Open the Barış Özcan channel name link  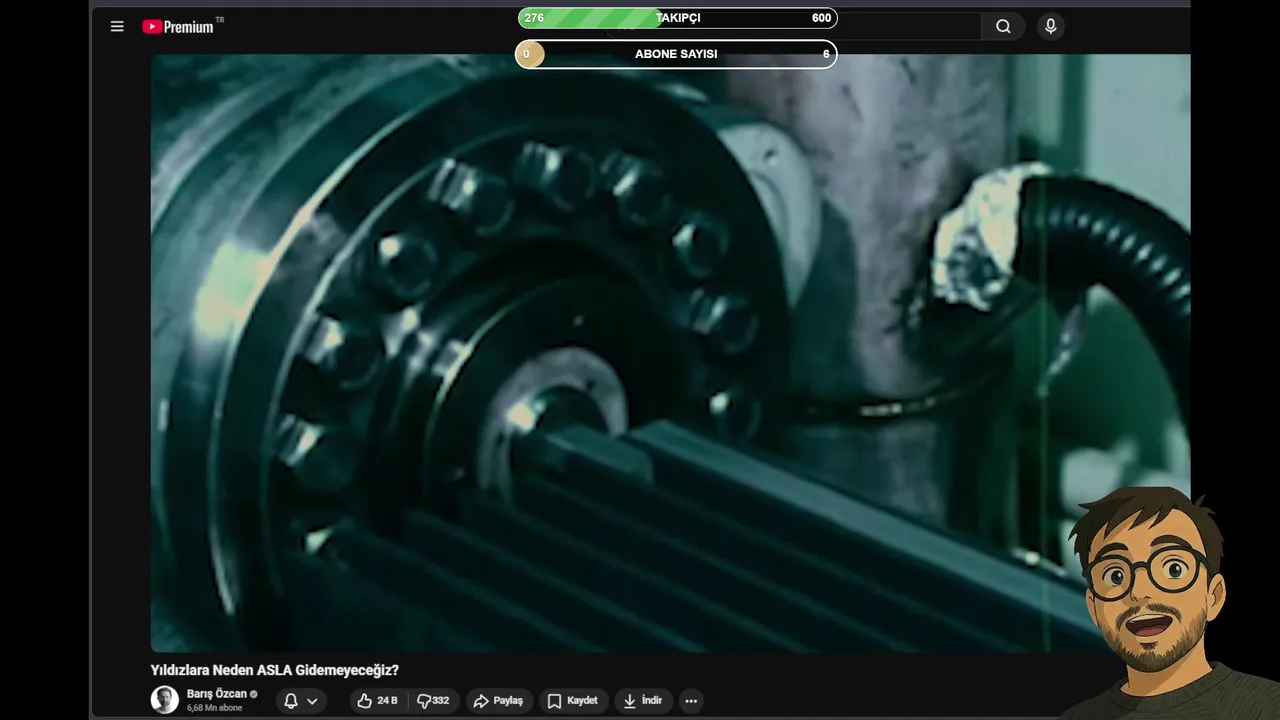[216, 694]
